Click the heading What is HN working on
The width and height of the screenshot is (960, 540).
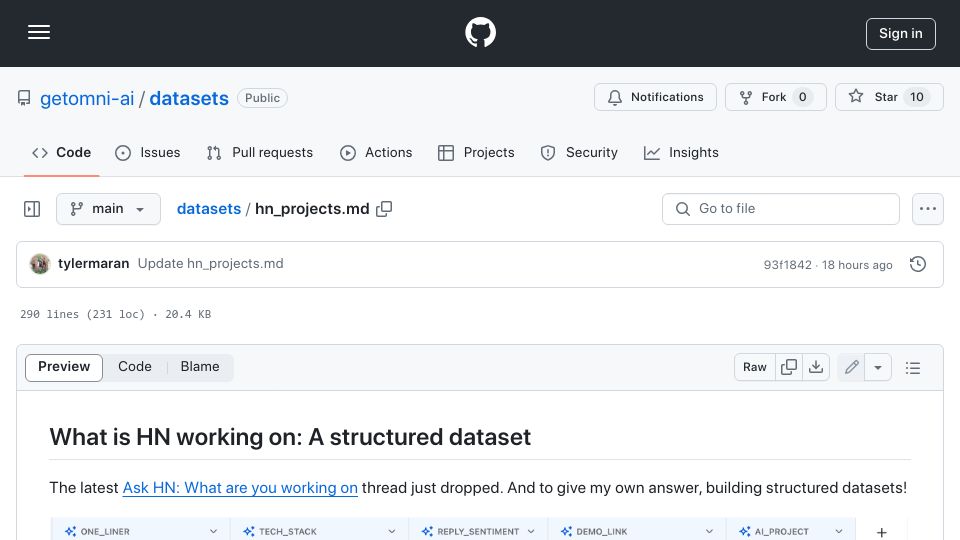pos(290,437)
